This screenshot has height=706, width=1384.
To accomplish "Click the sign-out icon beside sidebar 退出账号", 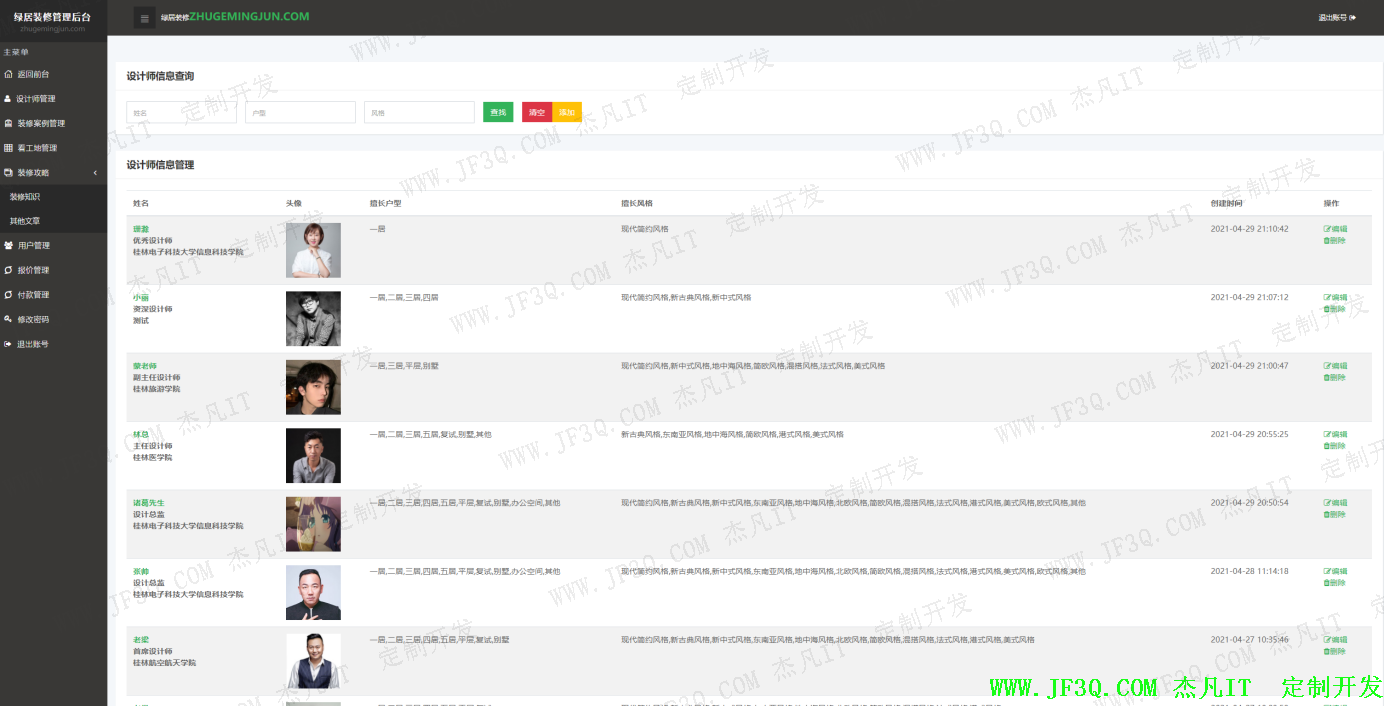I will pos(9,344).
